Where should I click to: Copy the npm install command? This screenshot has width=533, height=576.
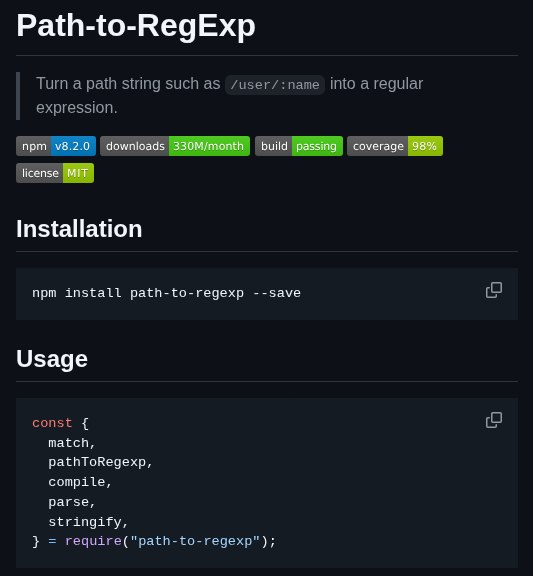(x=494, y=290)
